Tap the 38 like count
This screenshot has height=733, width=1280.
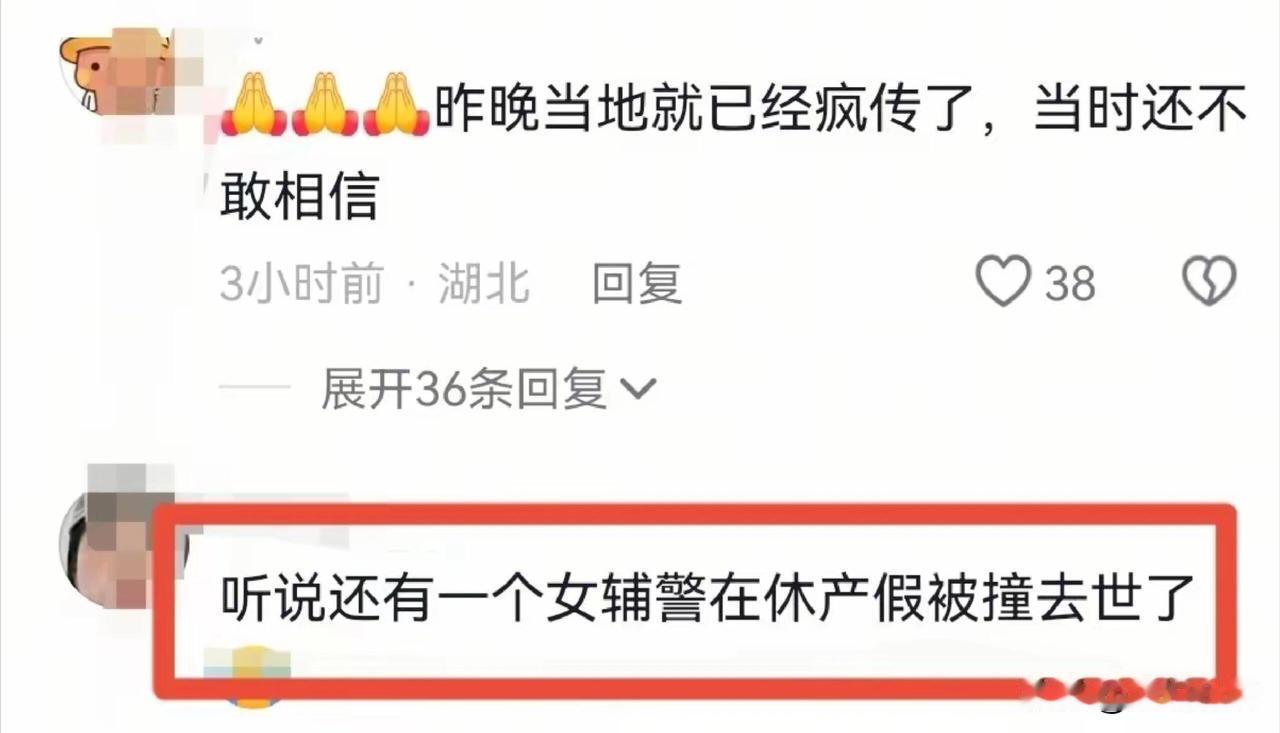1070,284
